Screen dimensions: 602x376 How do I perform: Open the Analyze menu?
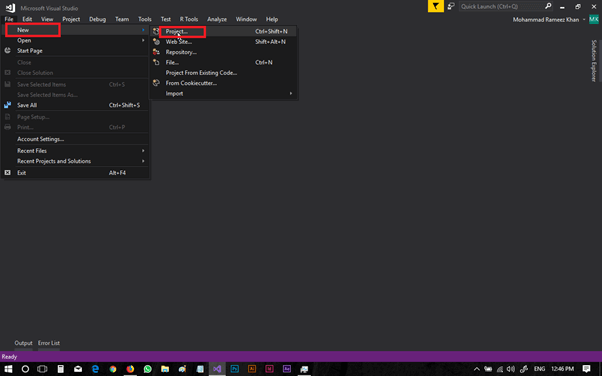(x=217, y=19)
